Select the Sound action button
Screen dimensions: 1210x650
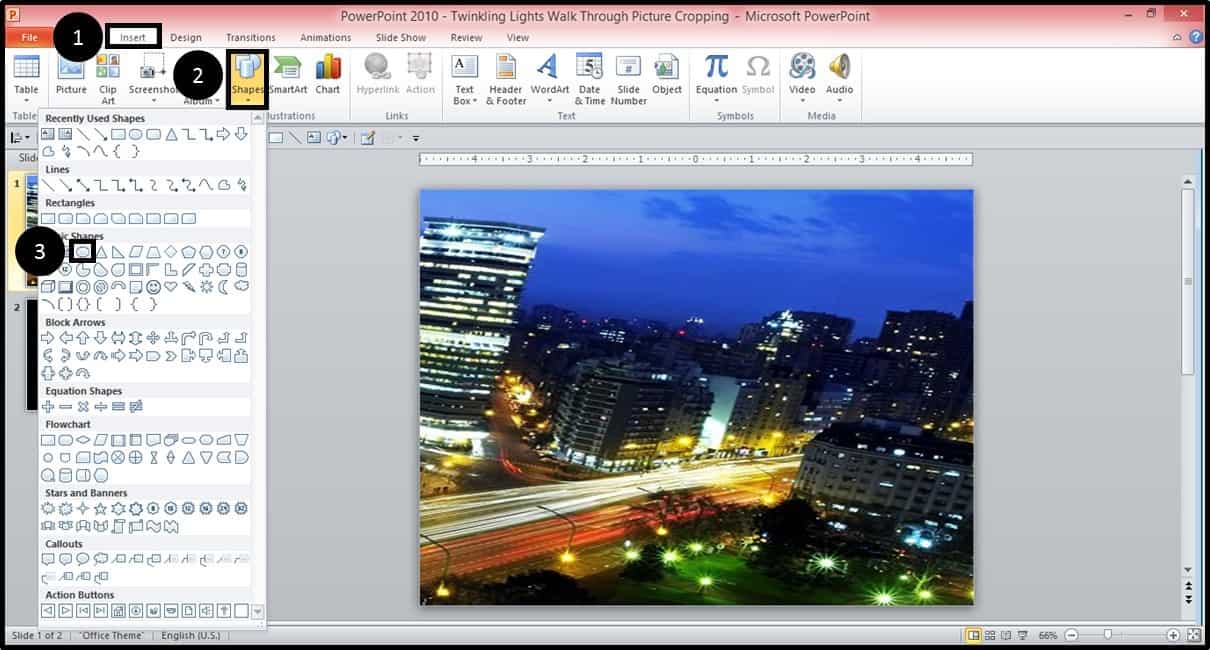206,610
